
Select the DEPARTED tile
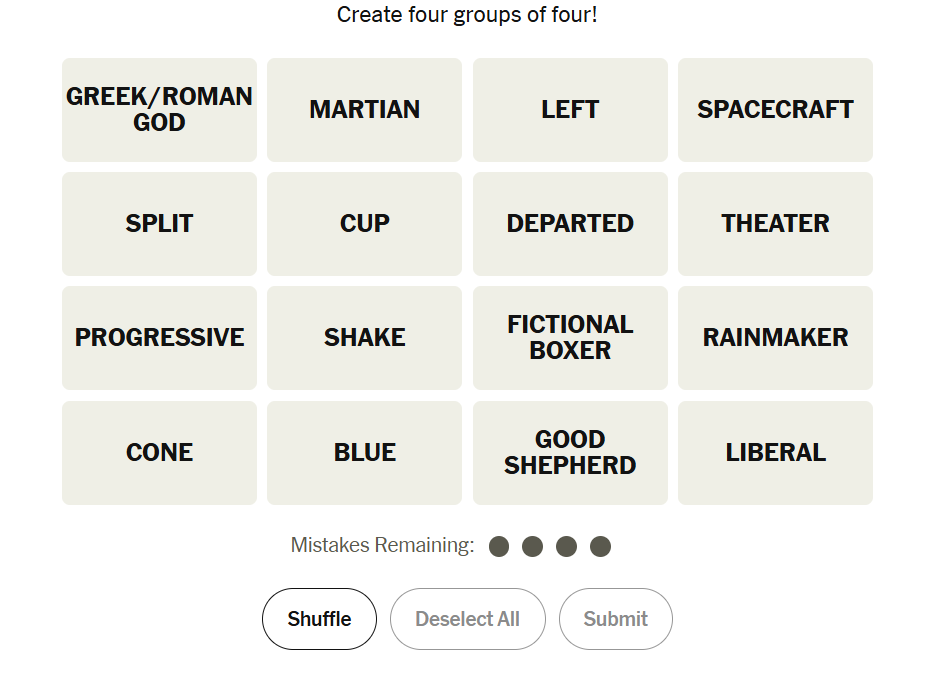click(570, 224)
